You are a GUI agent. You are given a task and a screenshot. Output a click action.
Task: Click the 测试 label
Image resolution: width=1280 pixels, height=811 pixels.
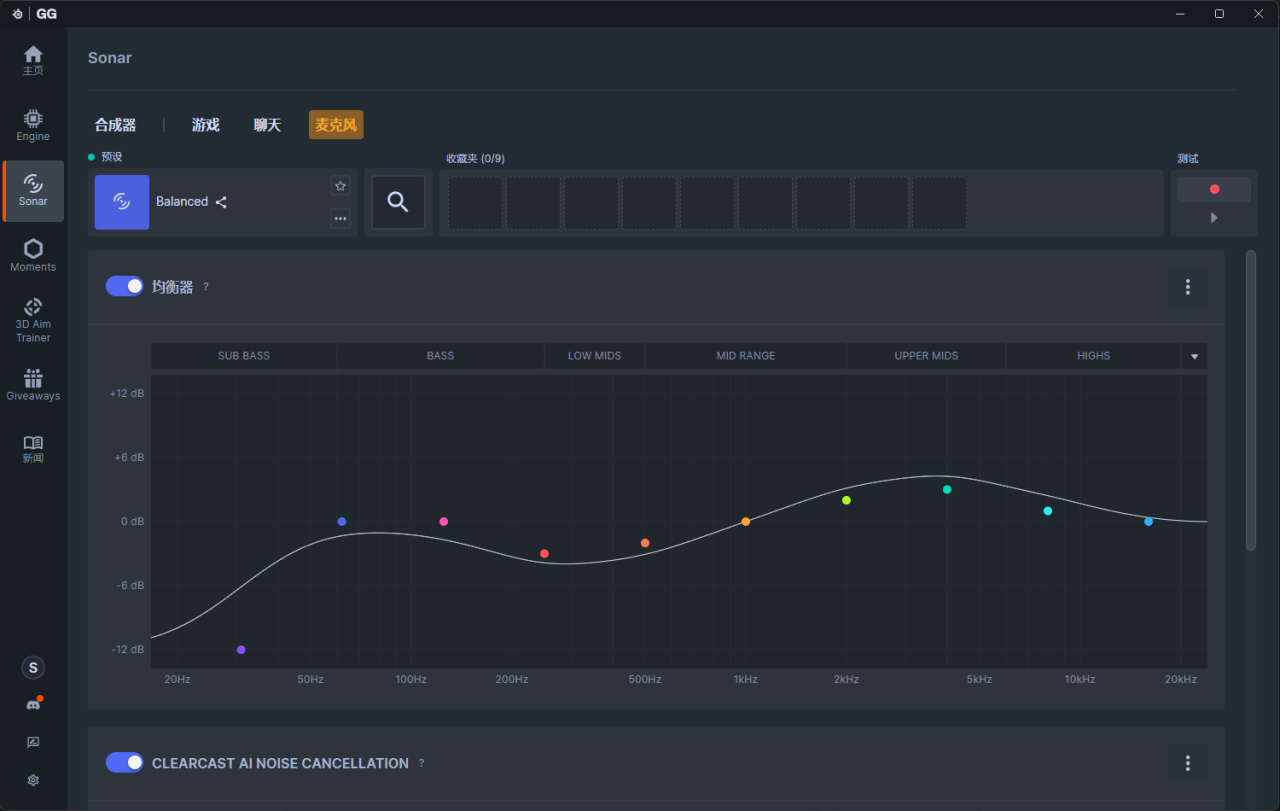point(1188,159)
